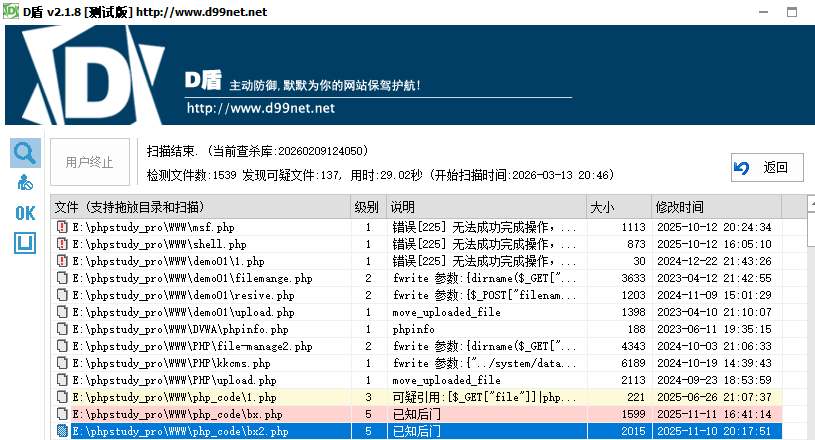This screenshot has width=815, height=440.
Task: Open the square quarantine icon in sidebar
Action: (25, 243)
